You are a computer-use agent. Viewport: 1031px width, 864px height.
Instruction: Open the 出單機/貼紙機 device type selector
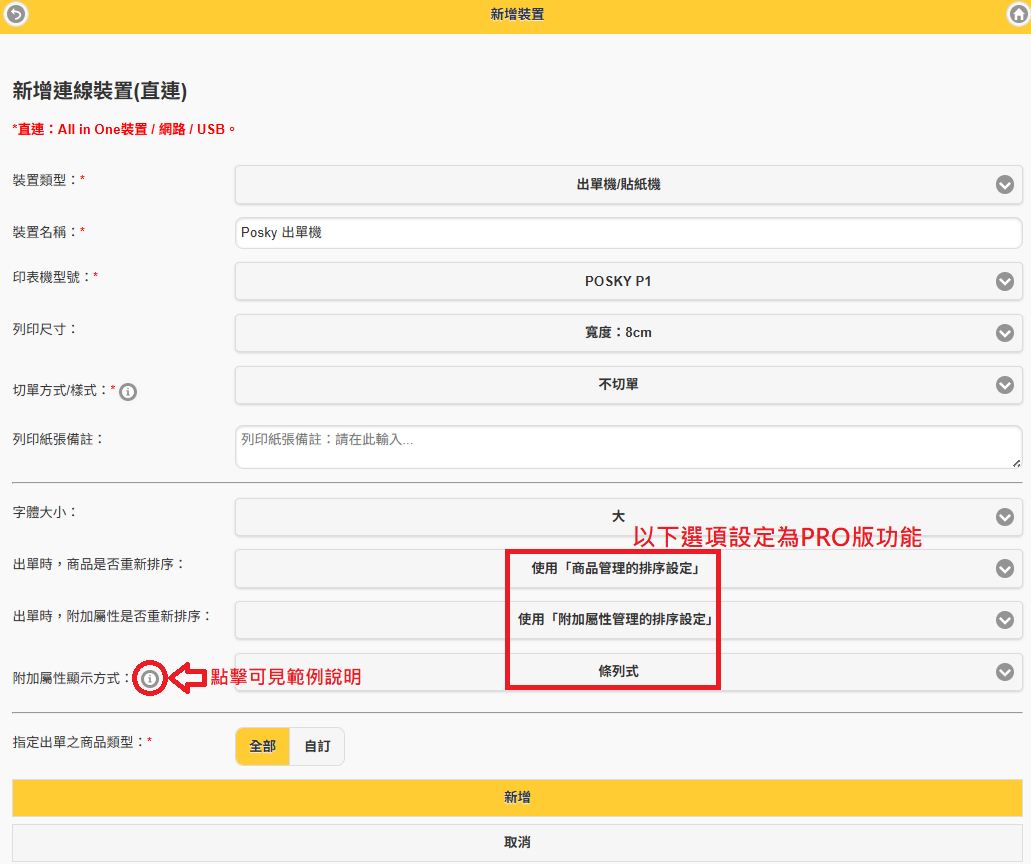click(x=618, y=185)
